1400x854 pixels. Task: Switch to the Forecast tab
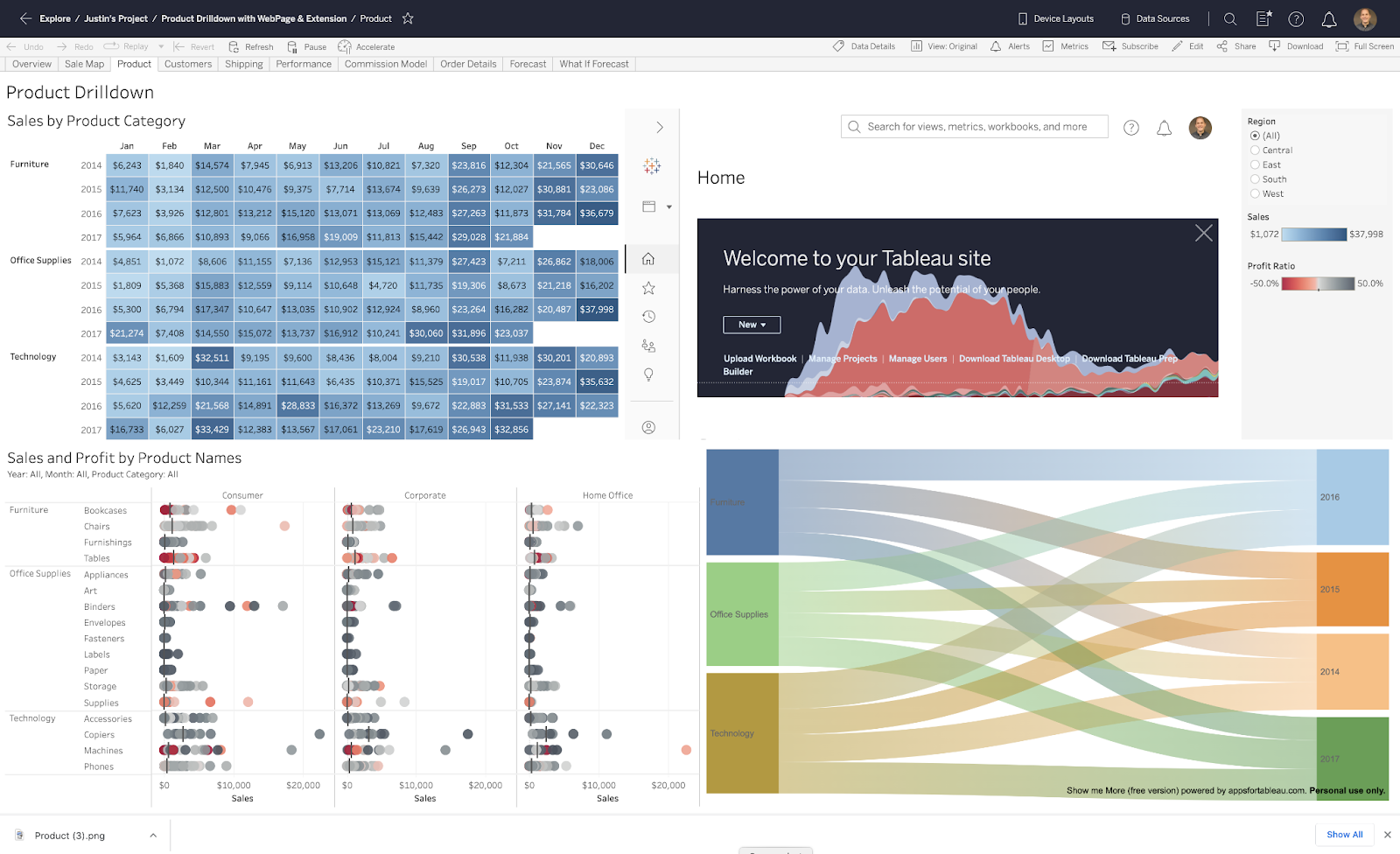point(527,63)
